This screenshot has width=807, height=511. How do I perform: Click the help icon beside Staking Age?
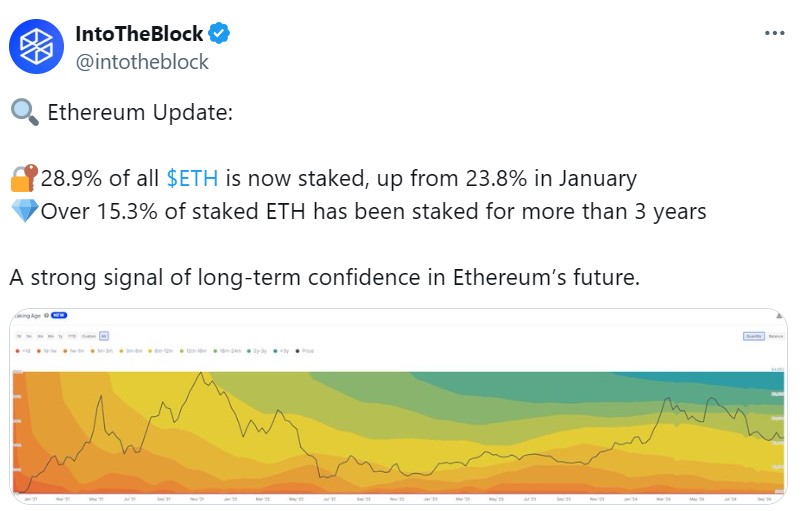pyautogui.click(x=46, y=315)
